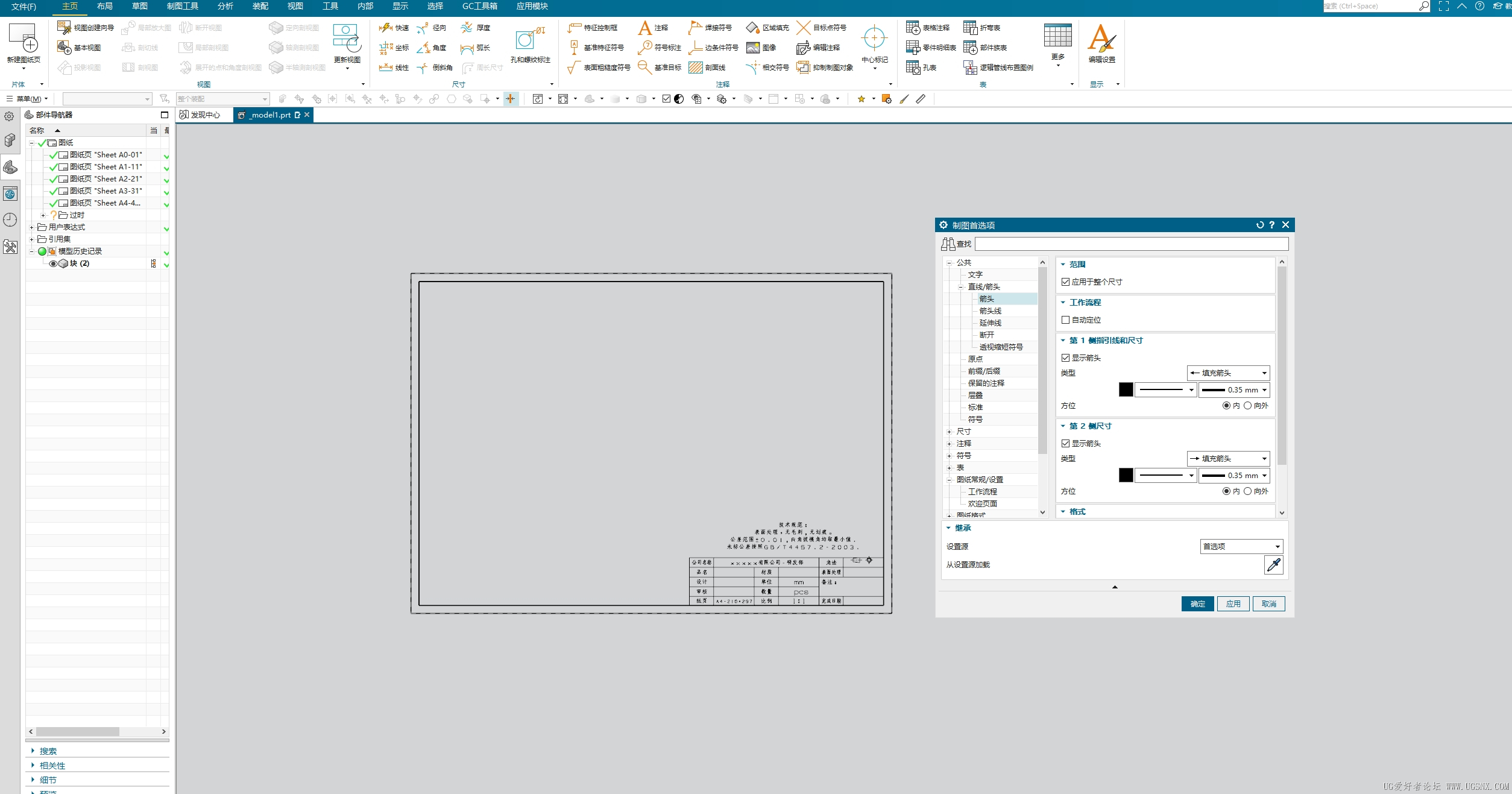Toggle 显示箭头 under 第 1 侧指引线和尺寸
The height and width of the screenshot is (794, 1512).
click(1065, 358)
